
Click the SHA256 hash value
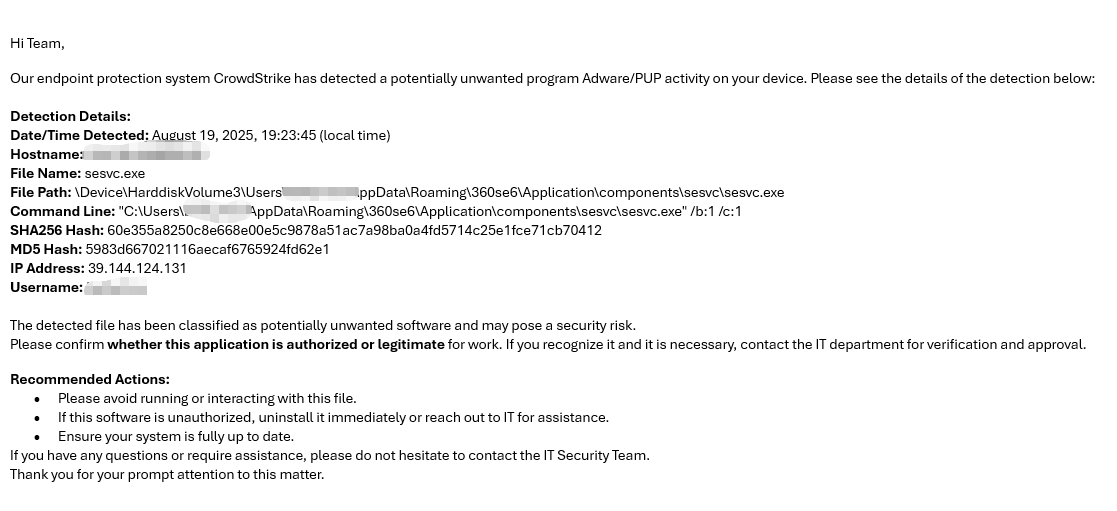tap(354, 230)
